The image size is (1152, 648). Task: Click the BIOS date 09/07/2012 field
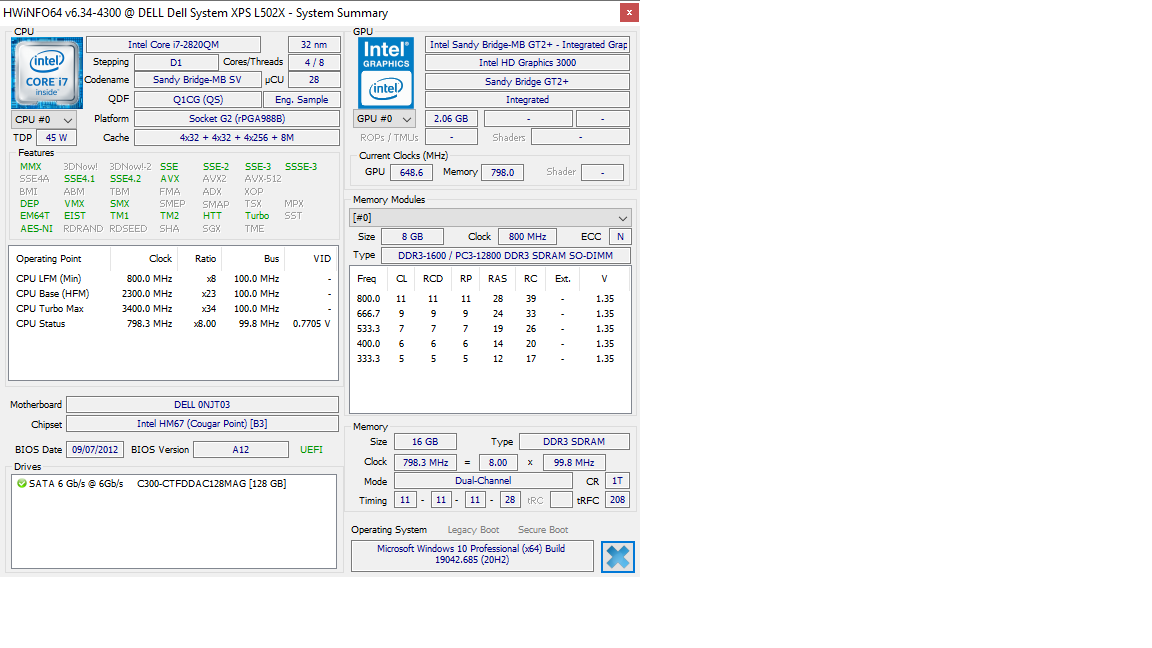95,450
